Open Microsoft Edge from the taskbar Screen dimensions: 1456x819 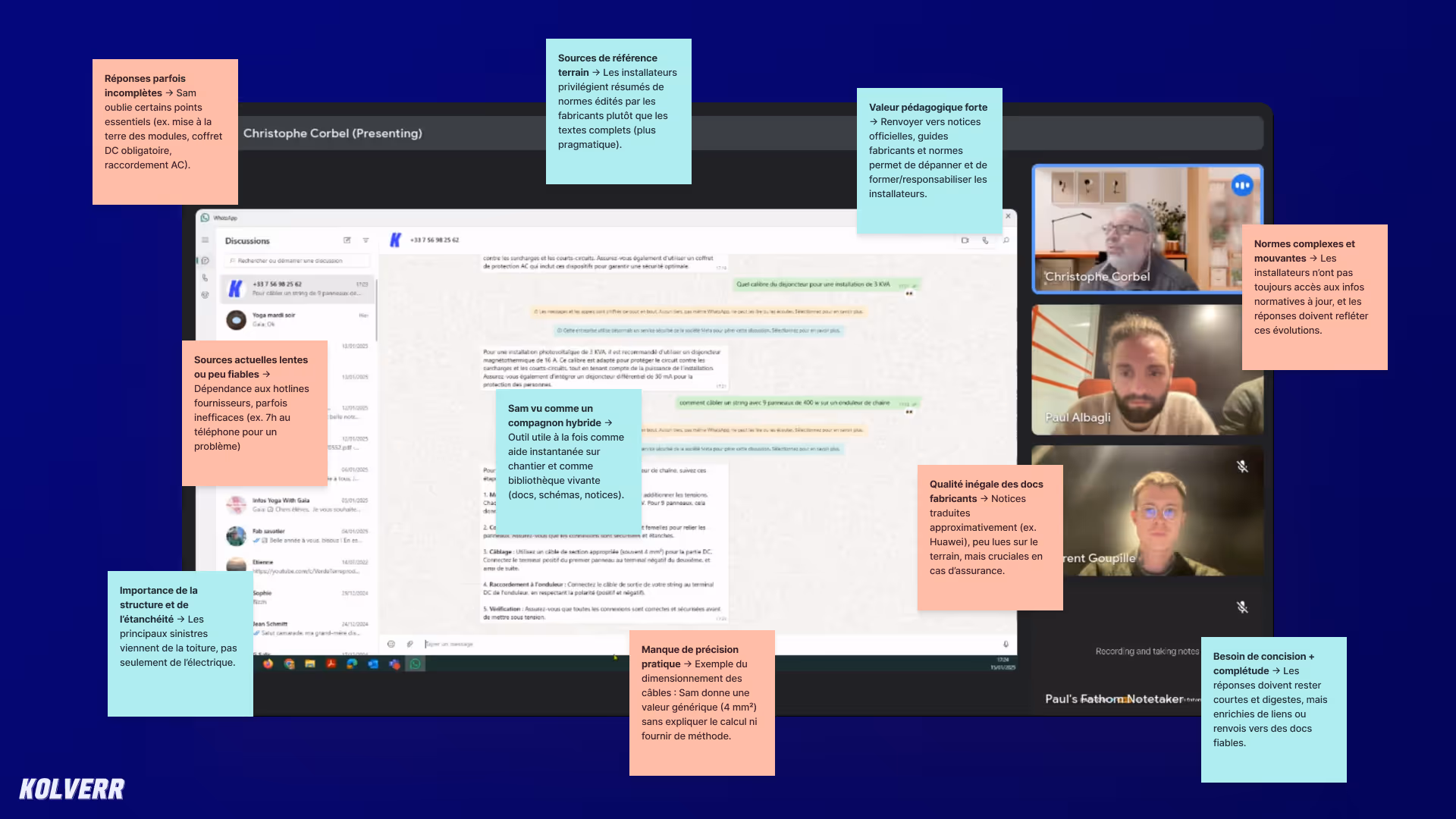[352, 664]
